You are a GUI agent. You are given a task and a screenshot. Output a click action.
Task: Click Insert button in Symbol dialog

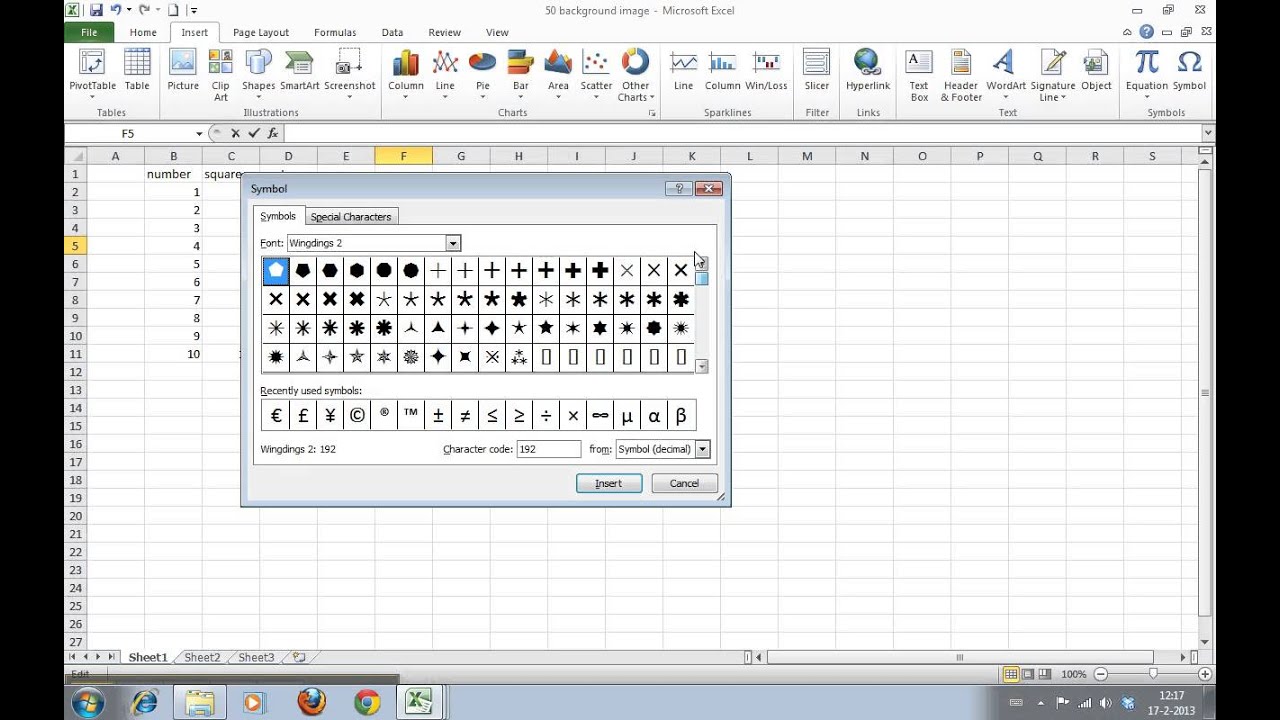(609, 483)
